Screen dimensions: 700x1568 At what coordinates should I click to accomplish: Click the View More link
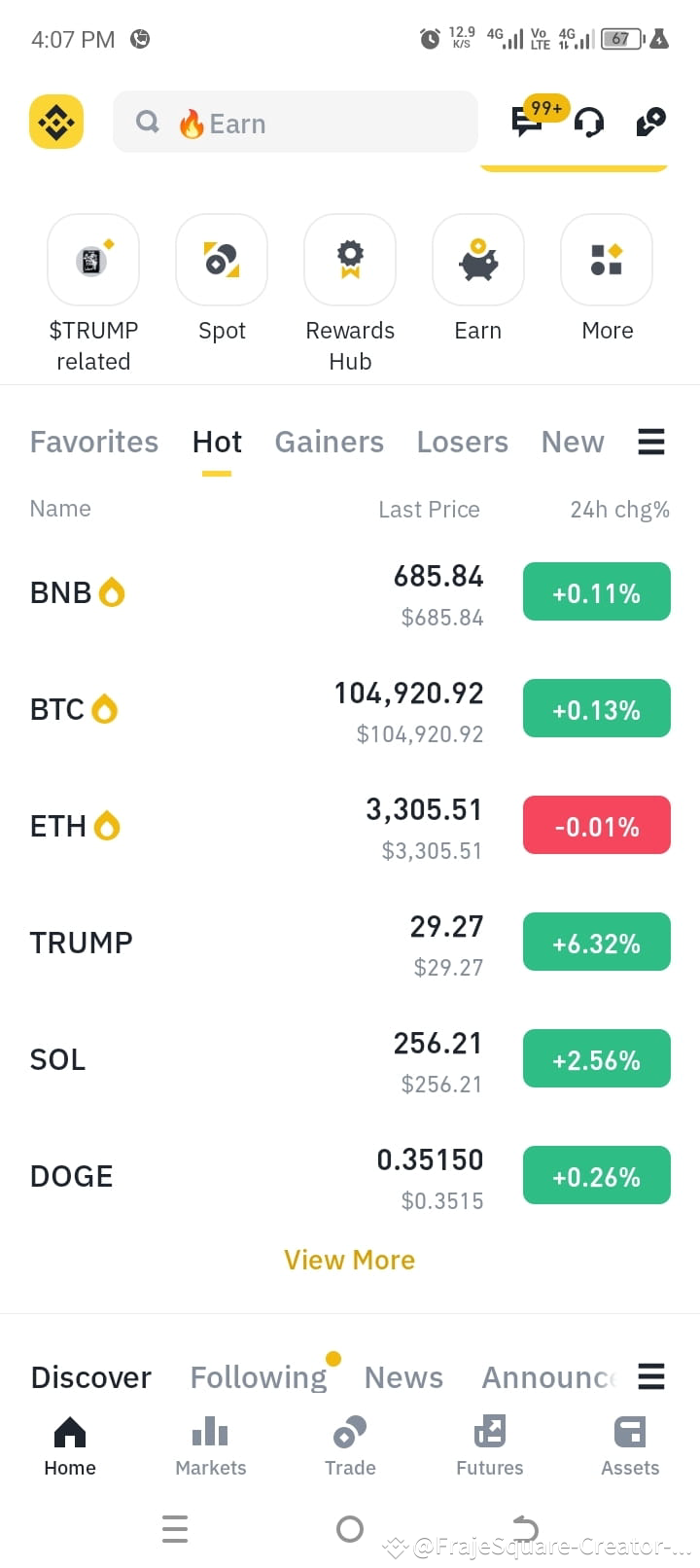click(x=350, y=1260)
